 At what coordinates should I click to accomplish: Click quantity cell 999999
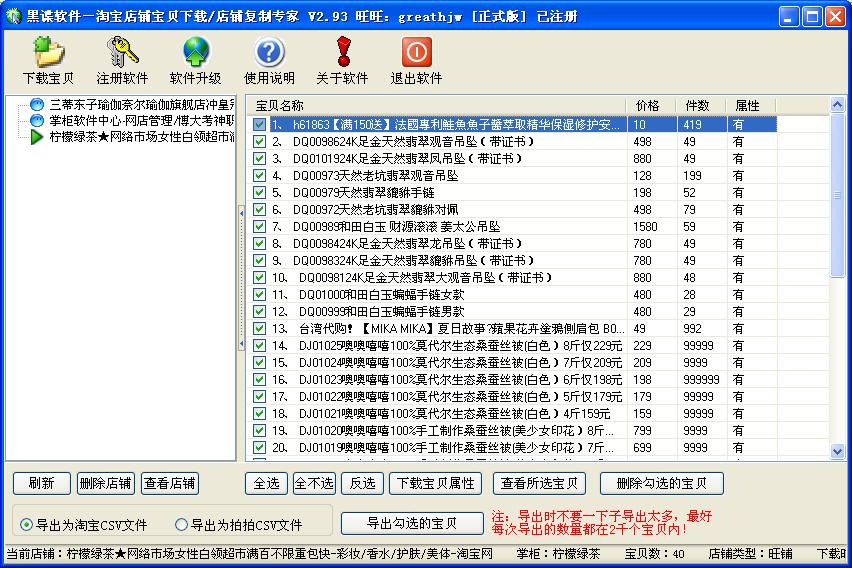[x=701, y=379]
